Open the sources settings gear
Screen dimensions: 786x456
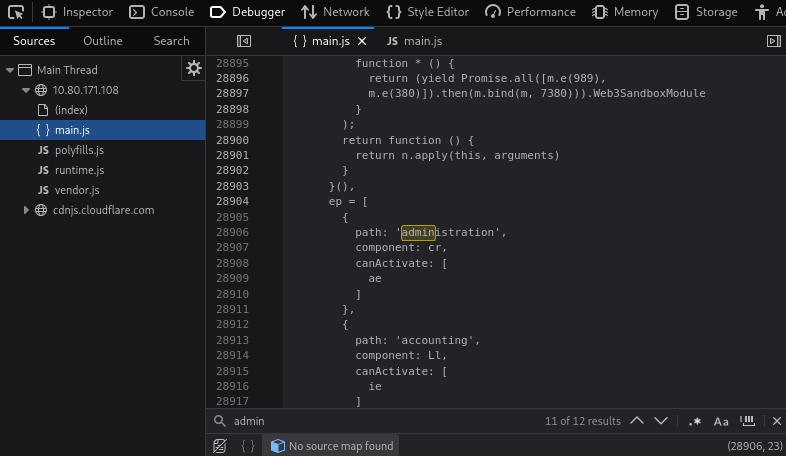(193, 68)
